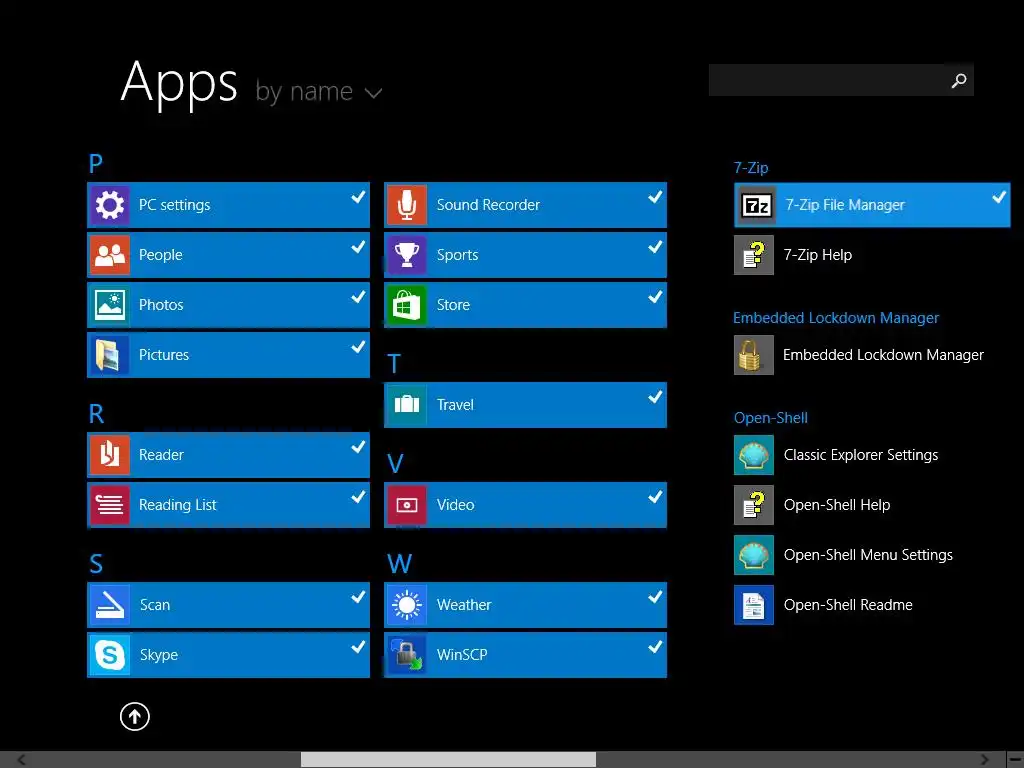Click the Scan app icon
Screen dimensions: 1024x768
pos(110,605)
